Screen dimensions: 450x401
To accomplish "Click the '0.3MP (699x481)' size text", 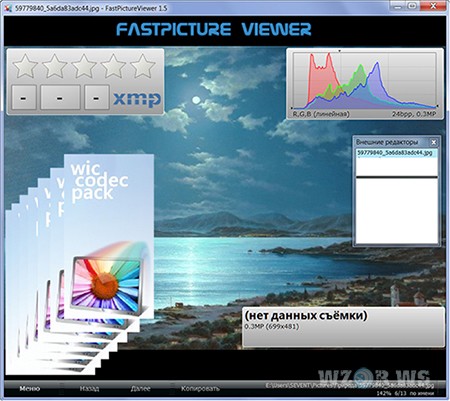I will pos(272,327).
